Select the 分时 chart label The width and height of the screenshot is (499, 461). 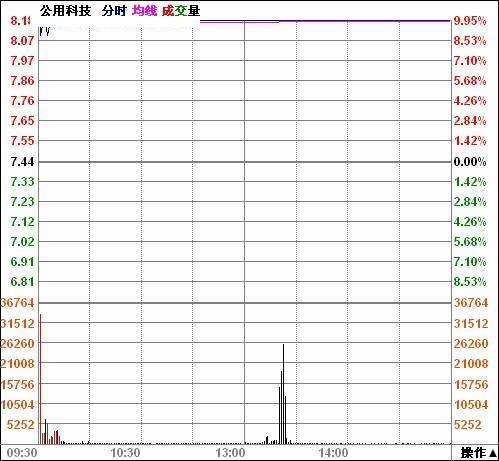pos(114,11)
